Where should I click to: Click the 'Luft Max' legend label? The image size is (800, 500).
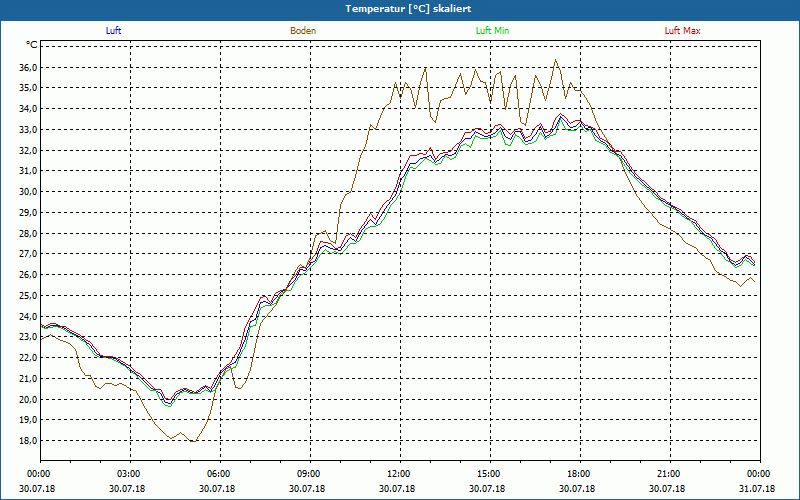tap(682, 31)
